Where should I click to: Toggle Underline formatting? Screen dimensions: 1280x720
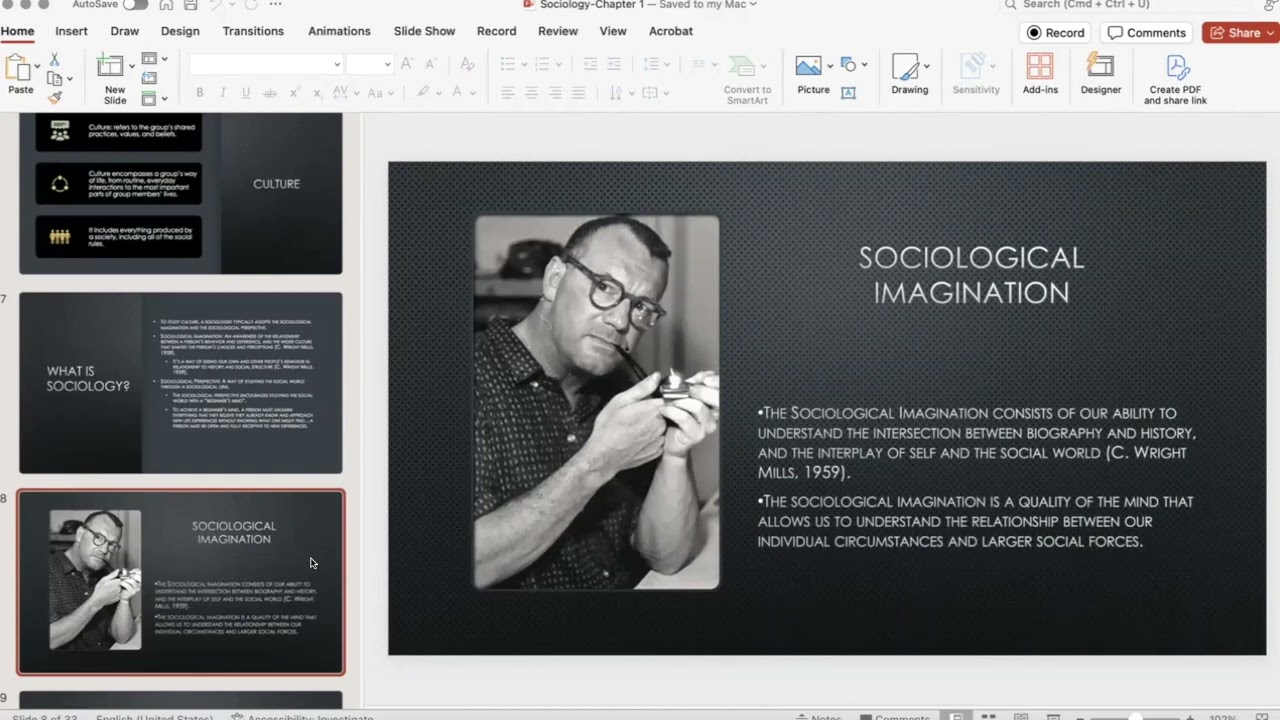click(x=245, y=93)
